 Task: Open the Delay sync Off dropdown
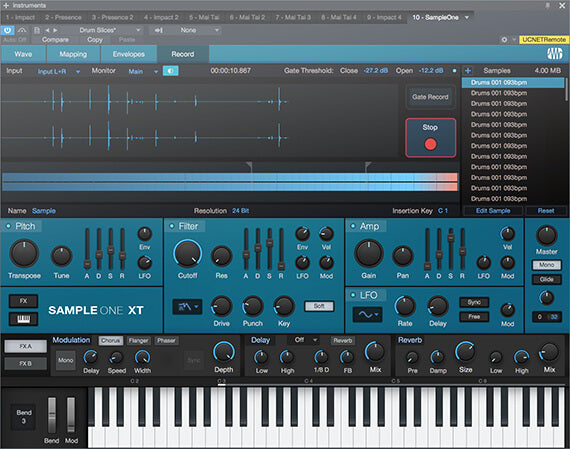click(x=305, y=340)
